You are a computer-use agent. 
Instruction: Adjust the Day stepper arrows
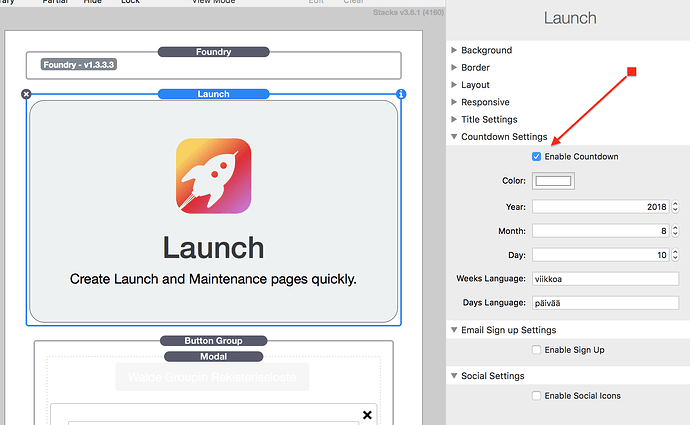point(675,255)
